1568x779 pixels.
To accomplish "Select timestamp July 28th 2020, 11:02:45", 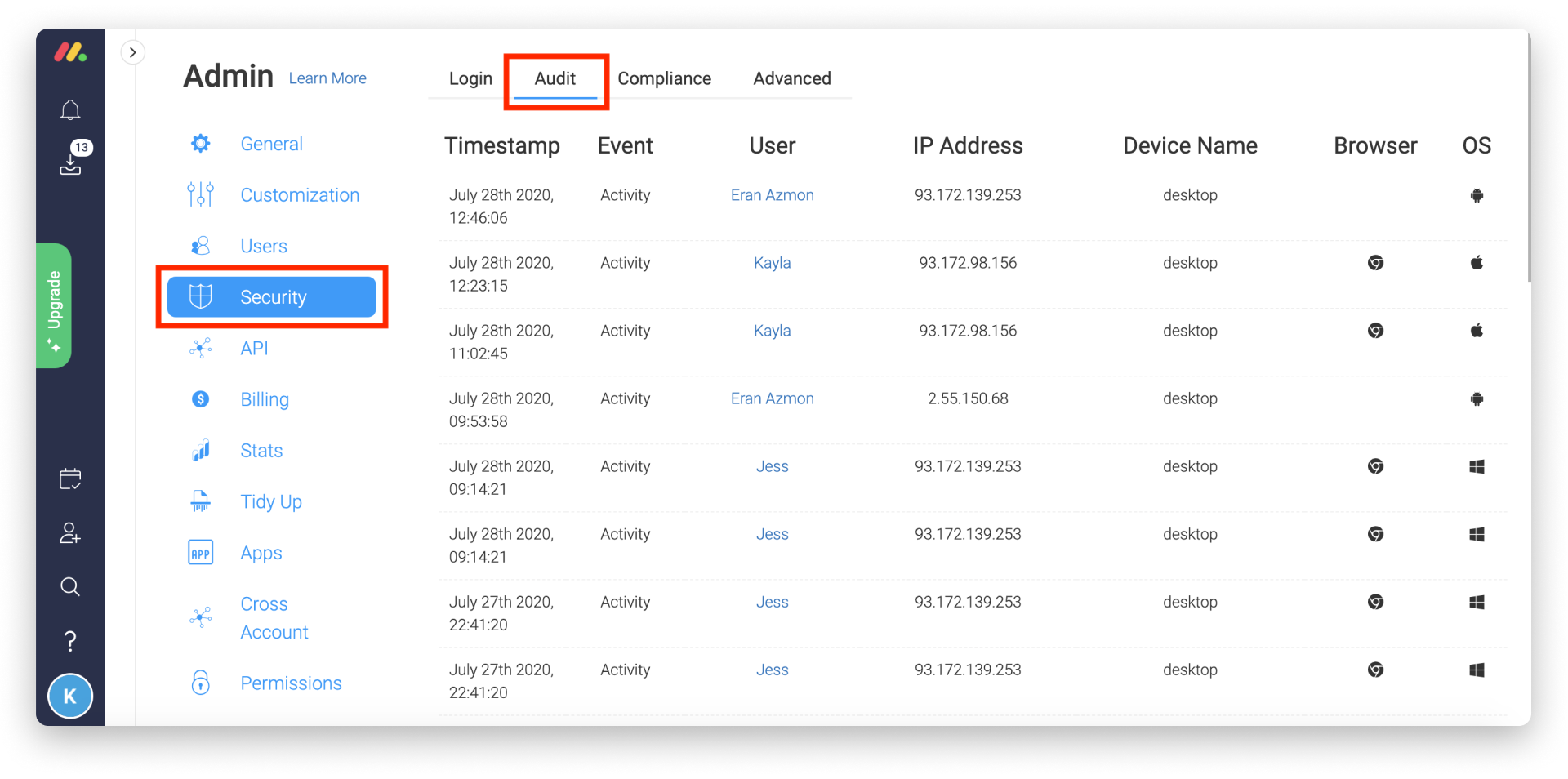I will (501, 342).
